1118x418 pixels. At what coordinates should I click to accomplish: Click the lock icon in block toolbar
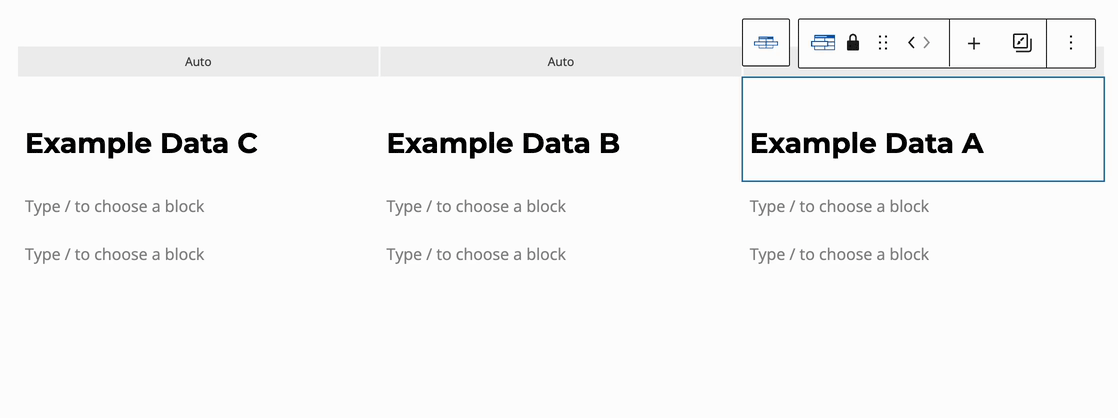[853, 43]
